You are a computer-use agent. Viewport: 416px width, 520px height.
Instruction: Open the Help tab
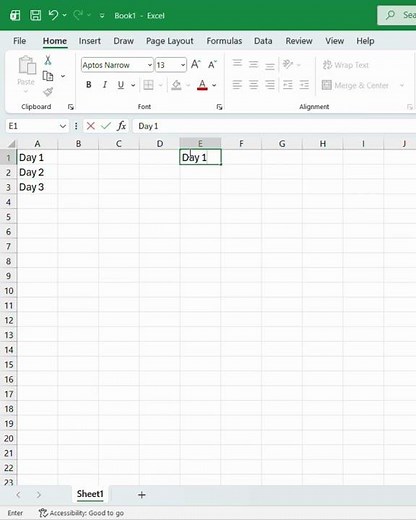click(365, 41)
